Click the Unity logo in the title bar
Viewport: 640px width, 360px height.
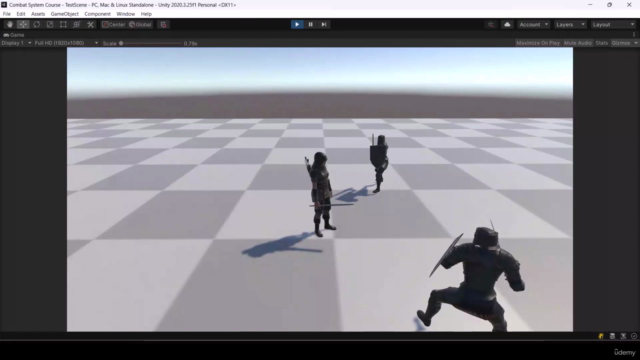(x=4, y=5)
